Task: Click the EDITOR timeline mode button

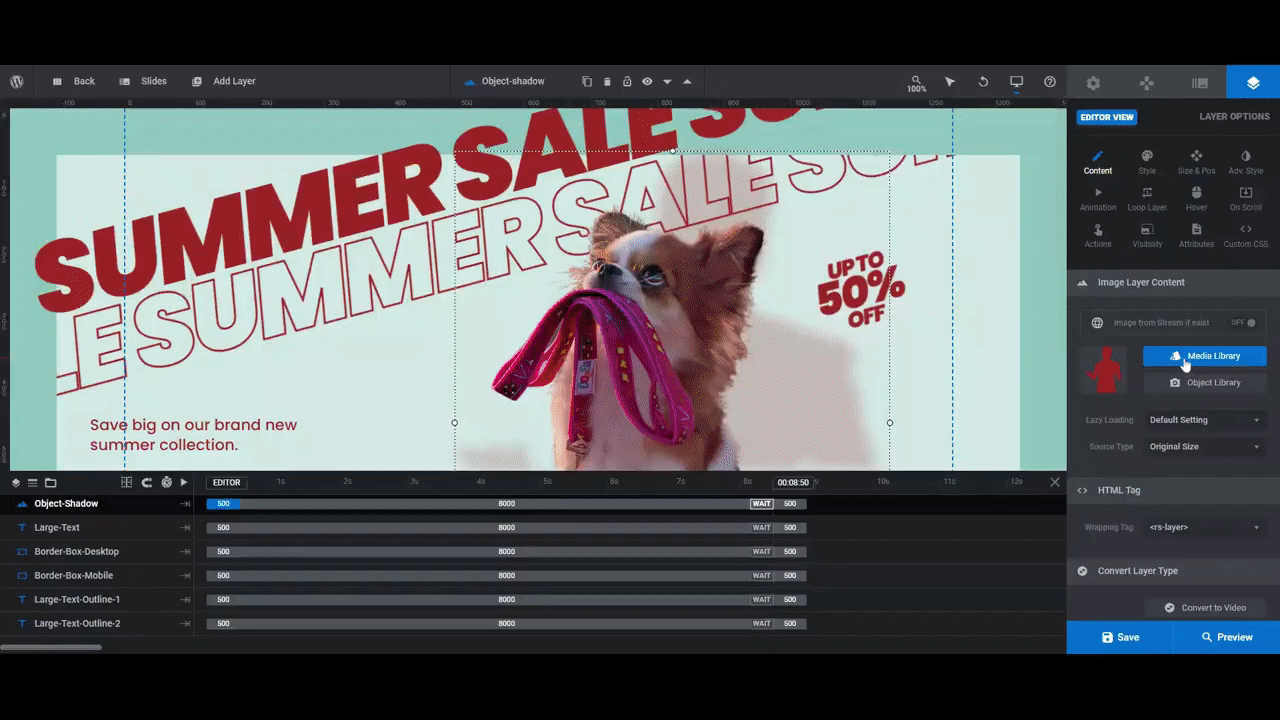Action: [x=227, y=483]
